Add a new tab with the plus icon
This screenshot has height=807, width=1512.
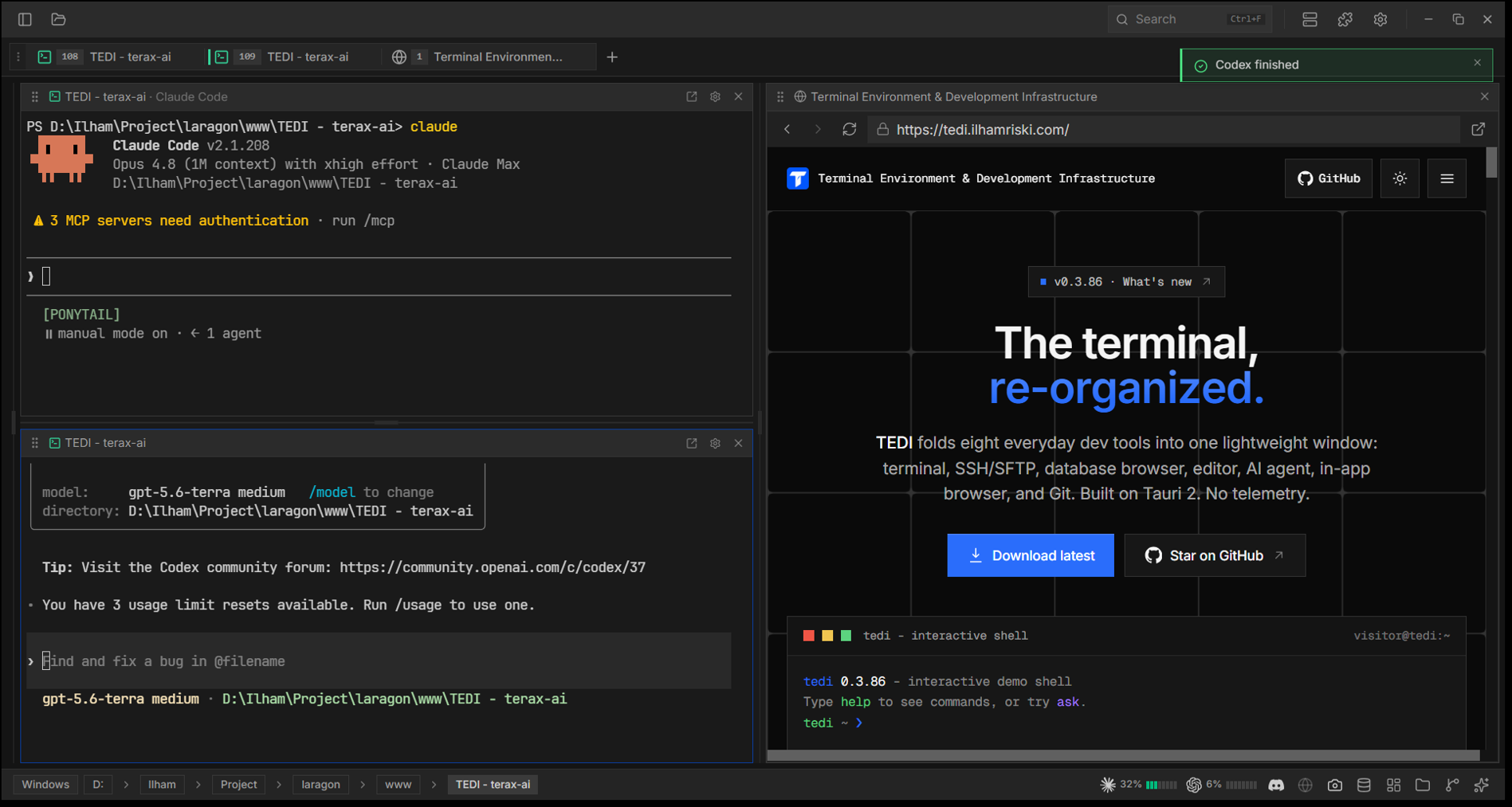click(612, 57)
